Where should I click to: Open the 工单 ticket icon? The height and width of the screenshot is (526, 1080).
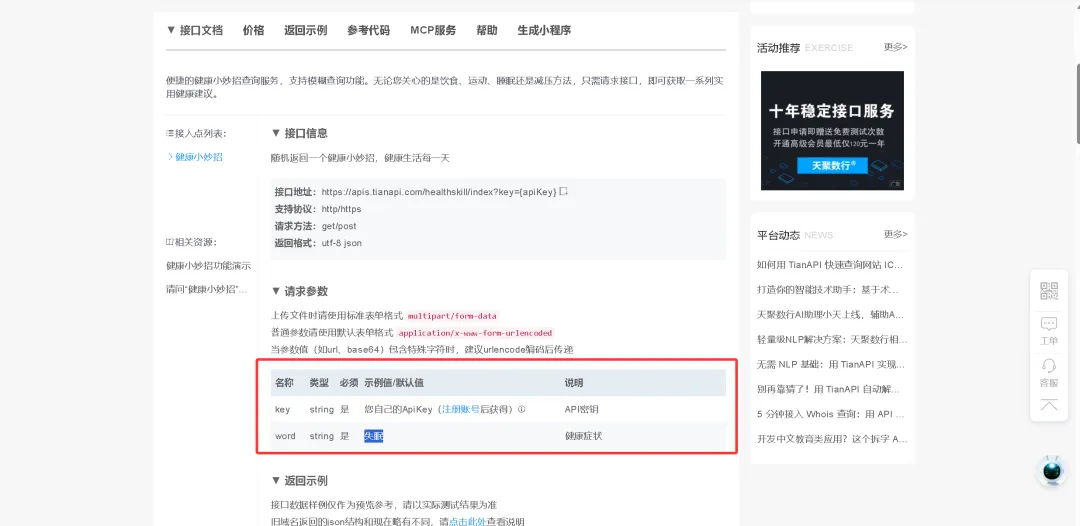[x=1048, y=331]
